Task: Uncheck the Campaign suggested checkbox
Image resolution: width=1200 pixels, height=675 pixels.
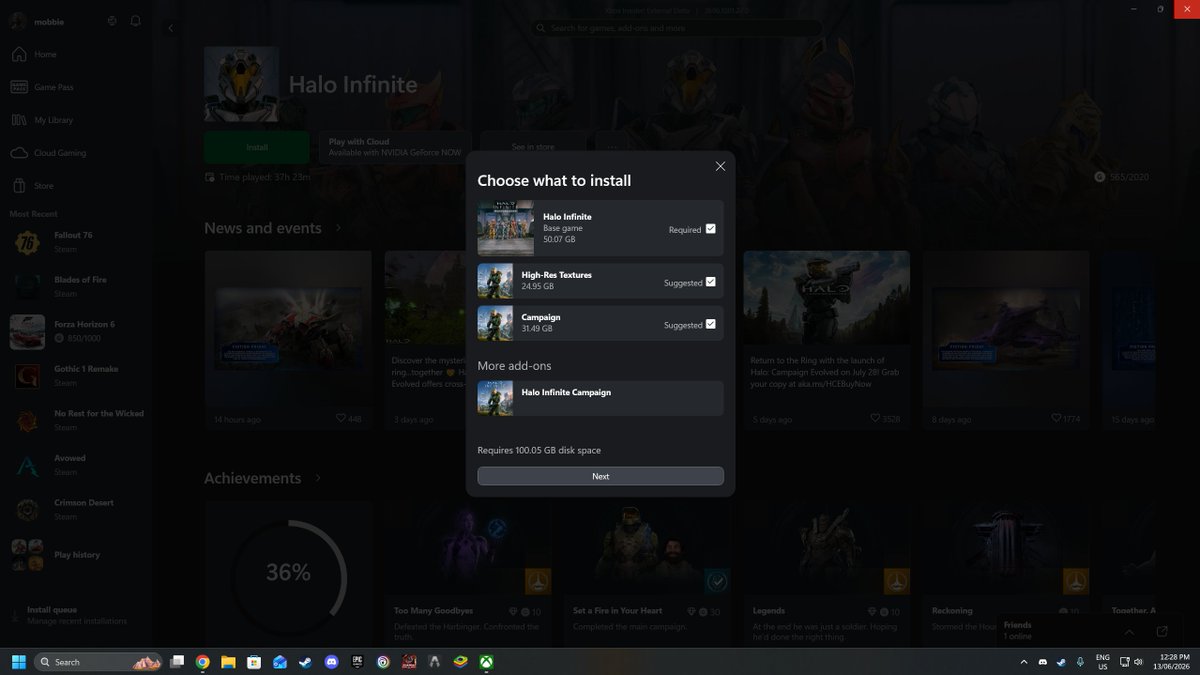Action: tap(711, 324)
